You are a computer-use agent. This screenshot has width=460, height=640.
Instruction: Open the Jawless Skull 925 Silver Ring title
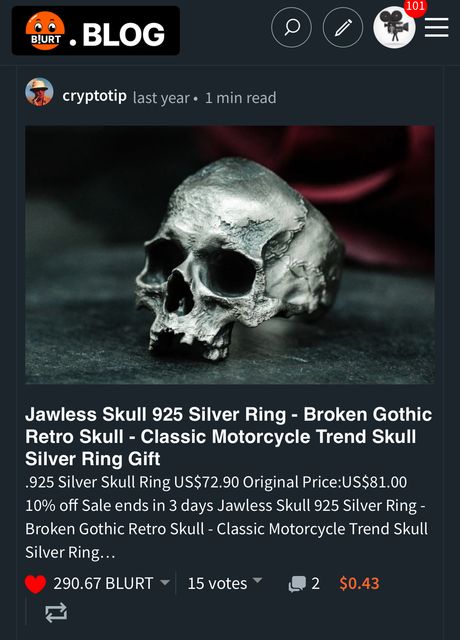click(x=229, y=437)
